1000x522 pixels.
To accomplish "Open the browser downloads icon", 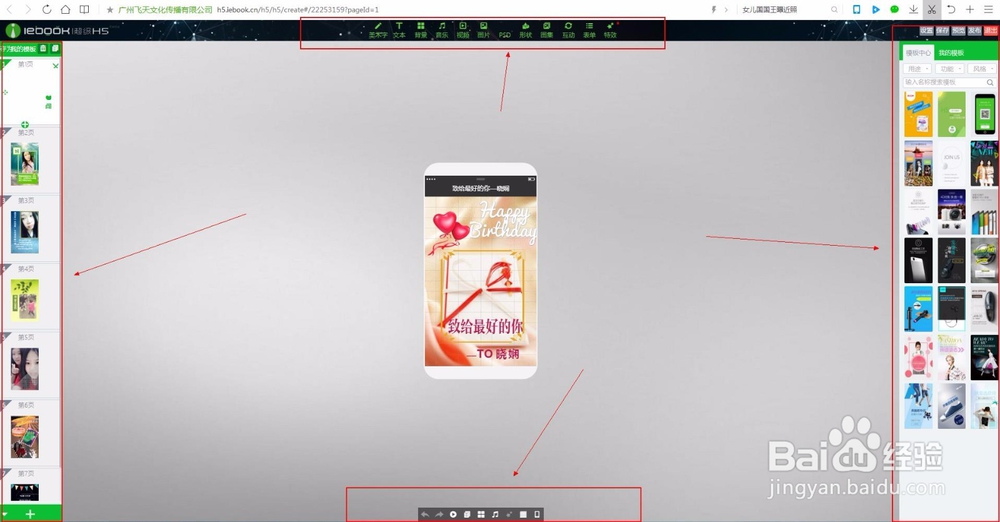I will [x=913, y=10].
